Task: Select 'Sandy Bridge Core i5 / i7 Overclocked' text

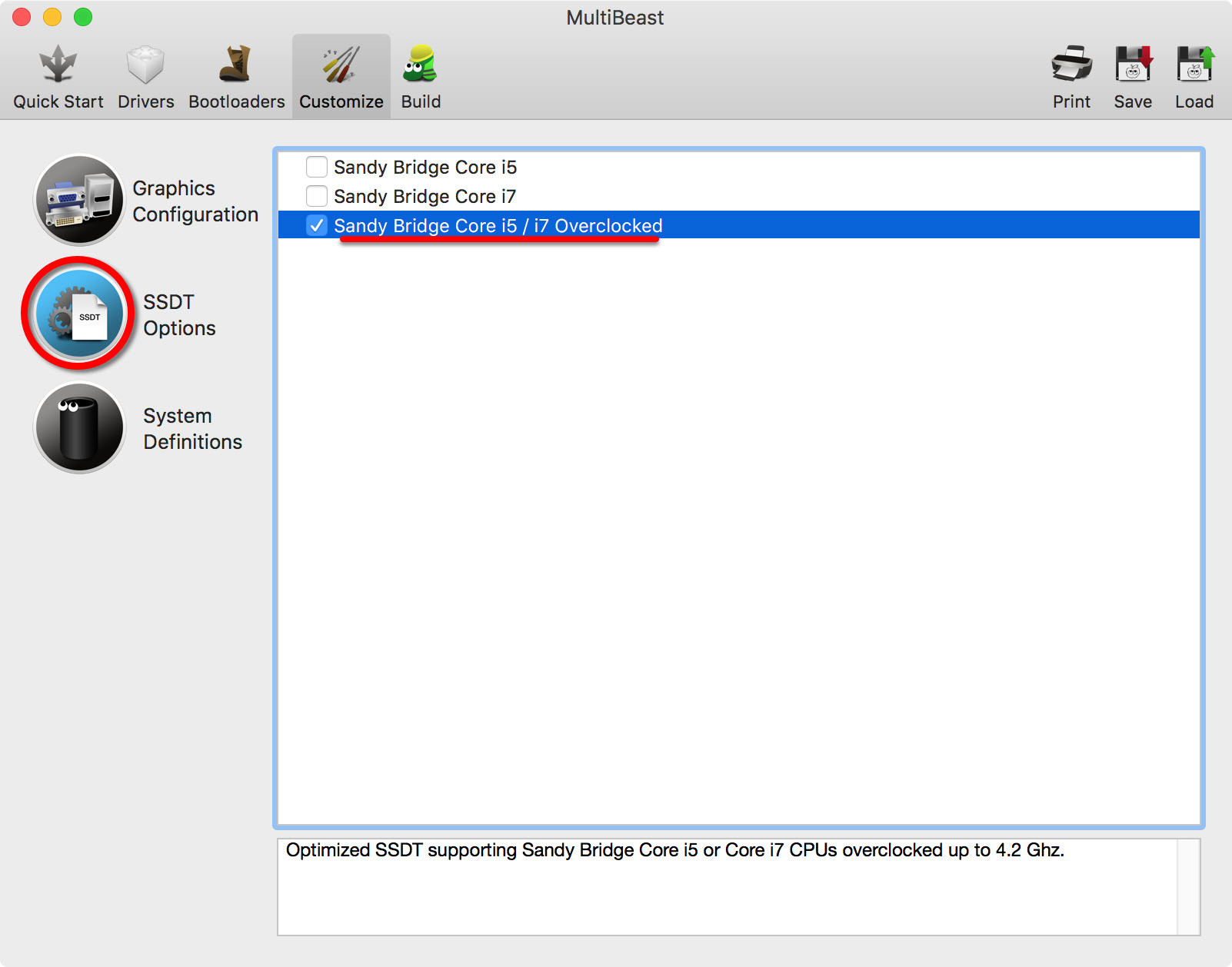Action: pos(498,226)
